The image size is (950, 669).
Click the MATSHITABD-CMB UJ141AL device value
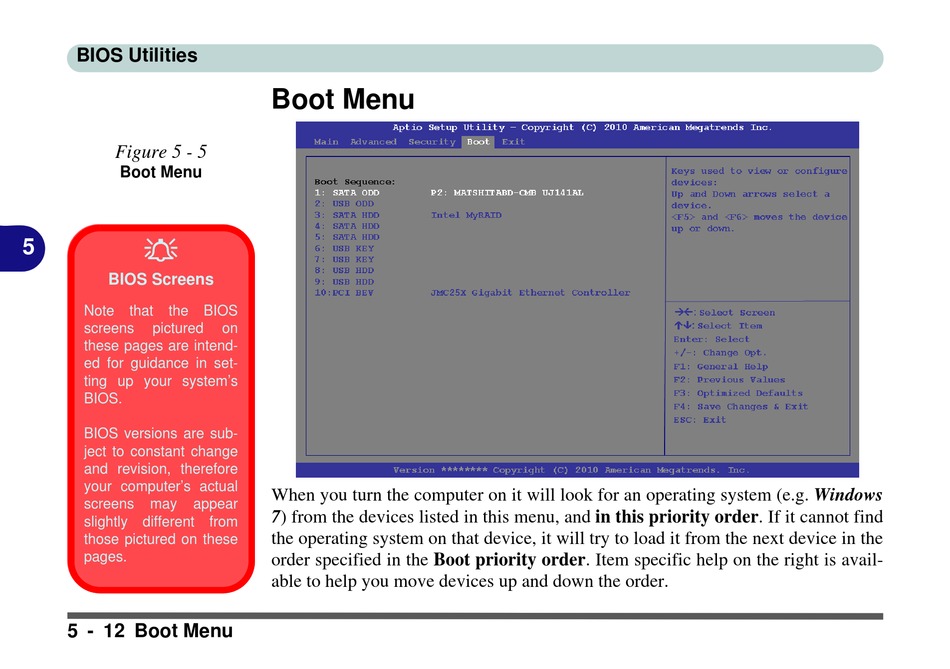click(x=507, y=192)
